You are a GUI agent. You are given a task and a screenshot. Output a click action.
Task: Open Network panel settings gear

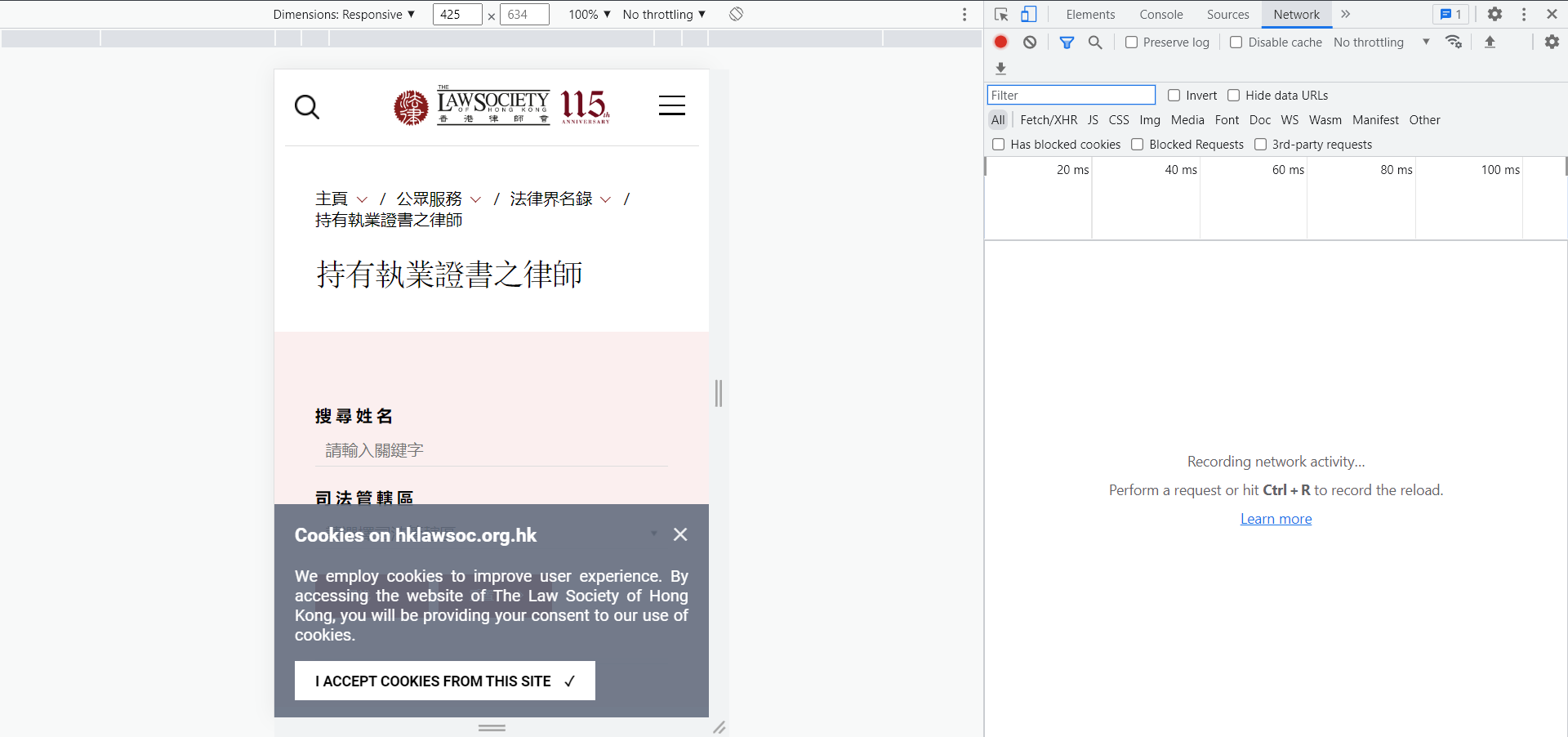[x=1552, y=42]
